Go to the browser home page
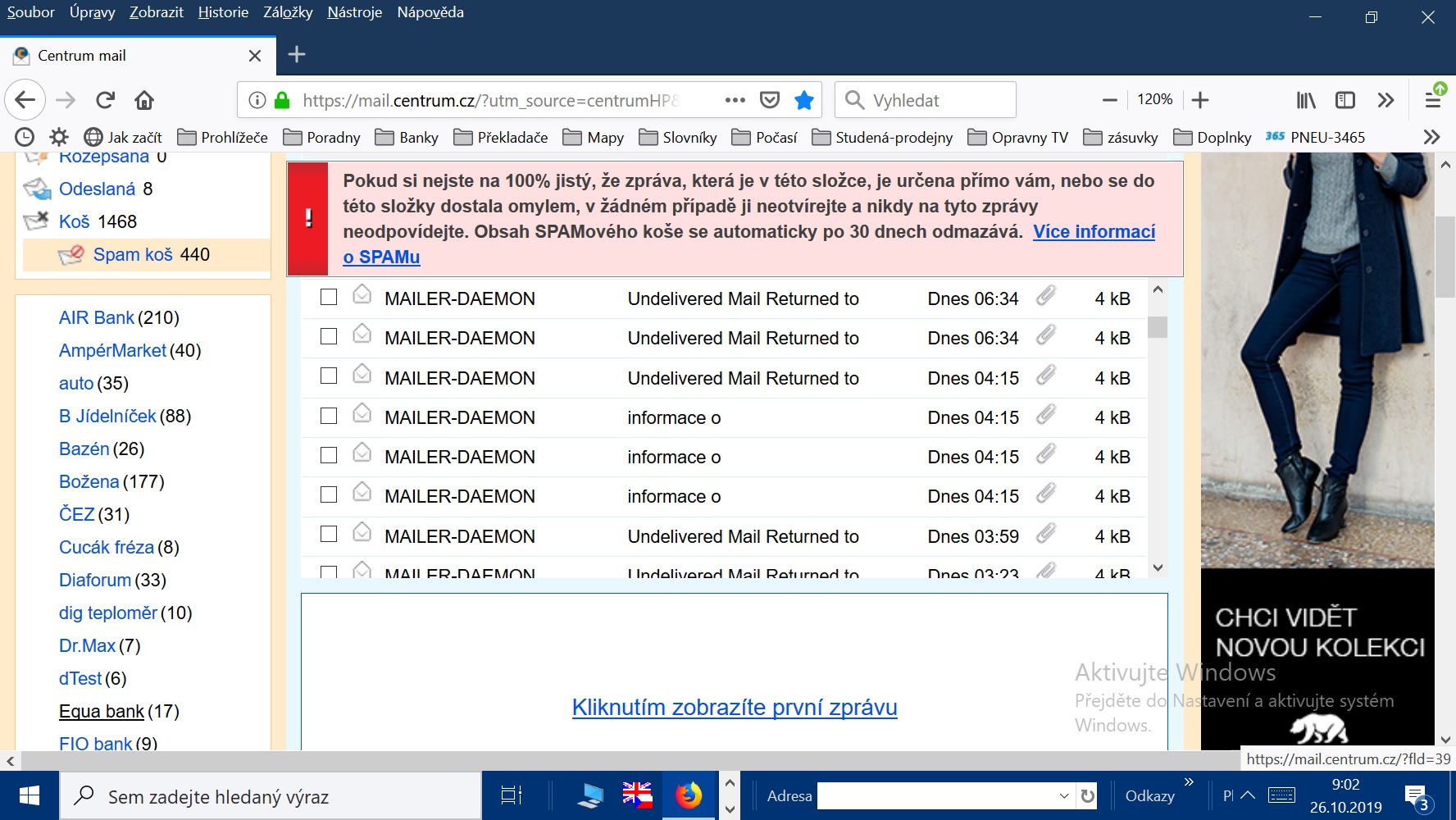This screenshot has height=820, width=1456. pos(144,100)
